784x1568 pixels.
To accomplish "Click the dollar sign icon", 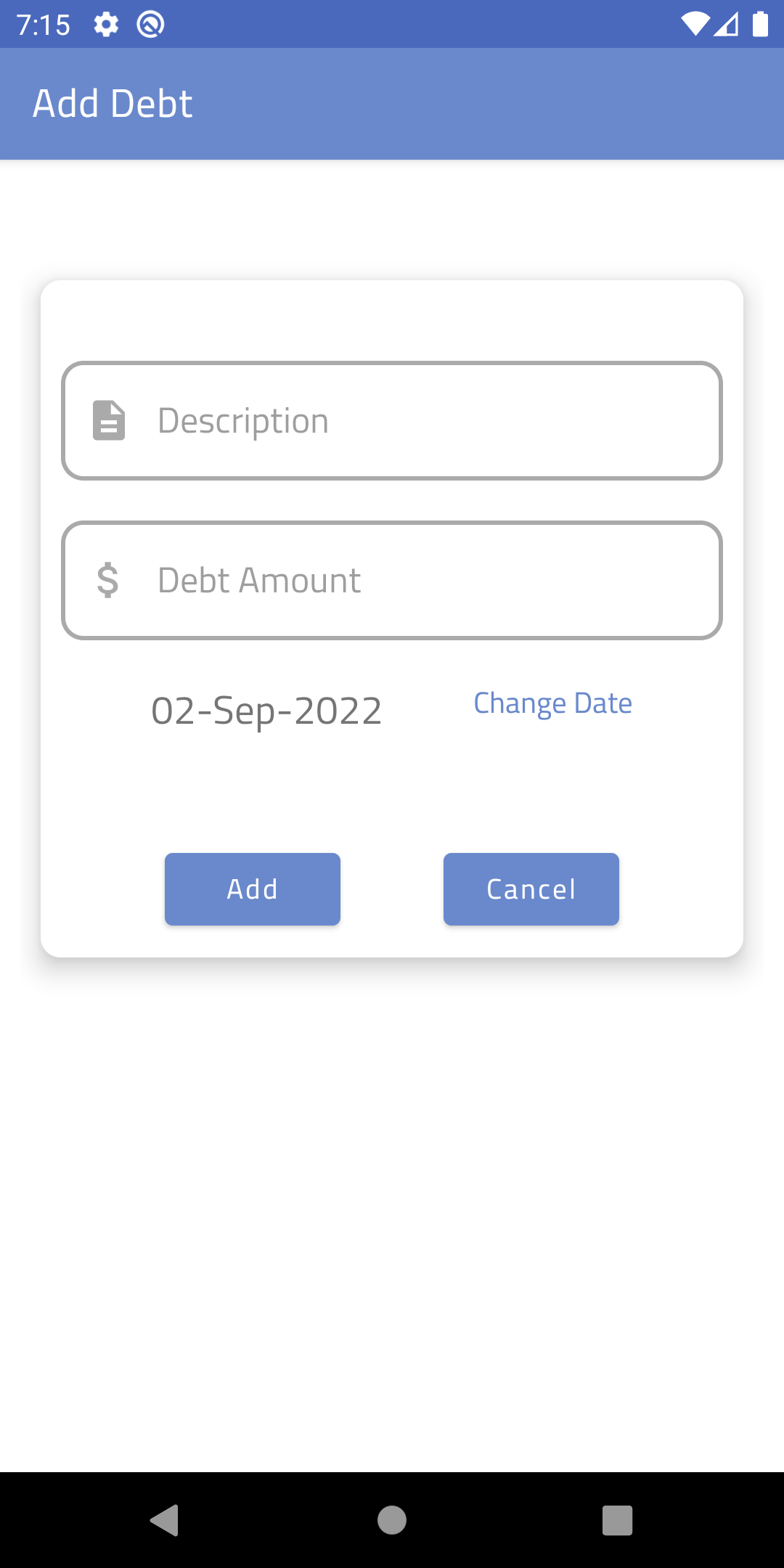I will [x=108, y=580].
